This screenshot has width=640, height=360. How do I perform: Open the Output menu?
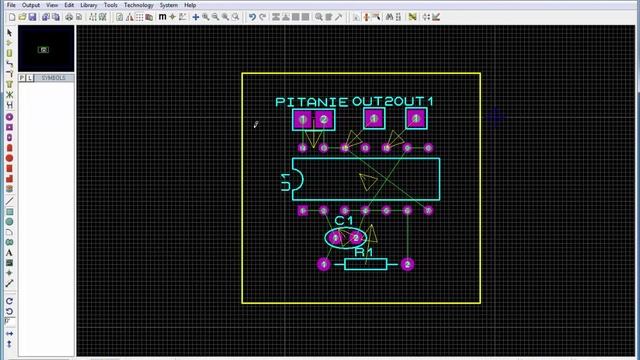[x=31, y=5]
